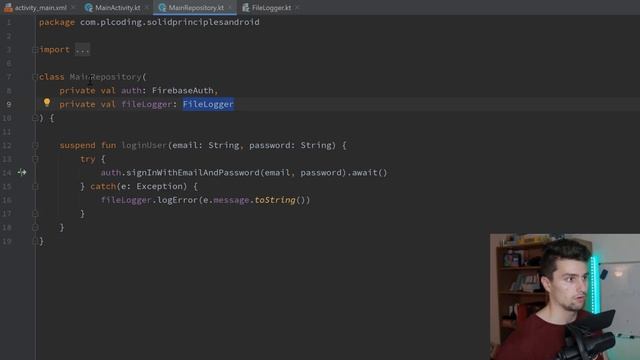
Task: Click the Kotlin class icon on MainRepository.kt tab
Action: pos(162,7)
